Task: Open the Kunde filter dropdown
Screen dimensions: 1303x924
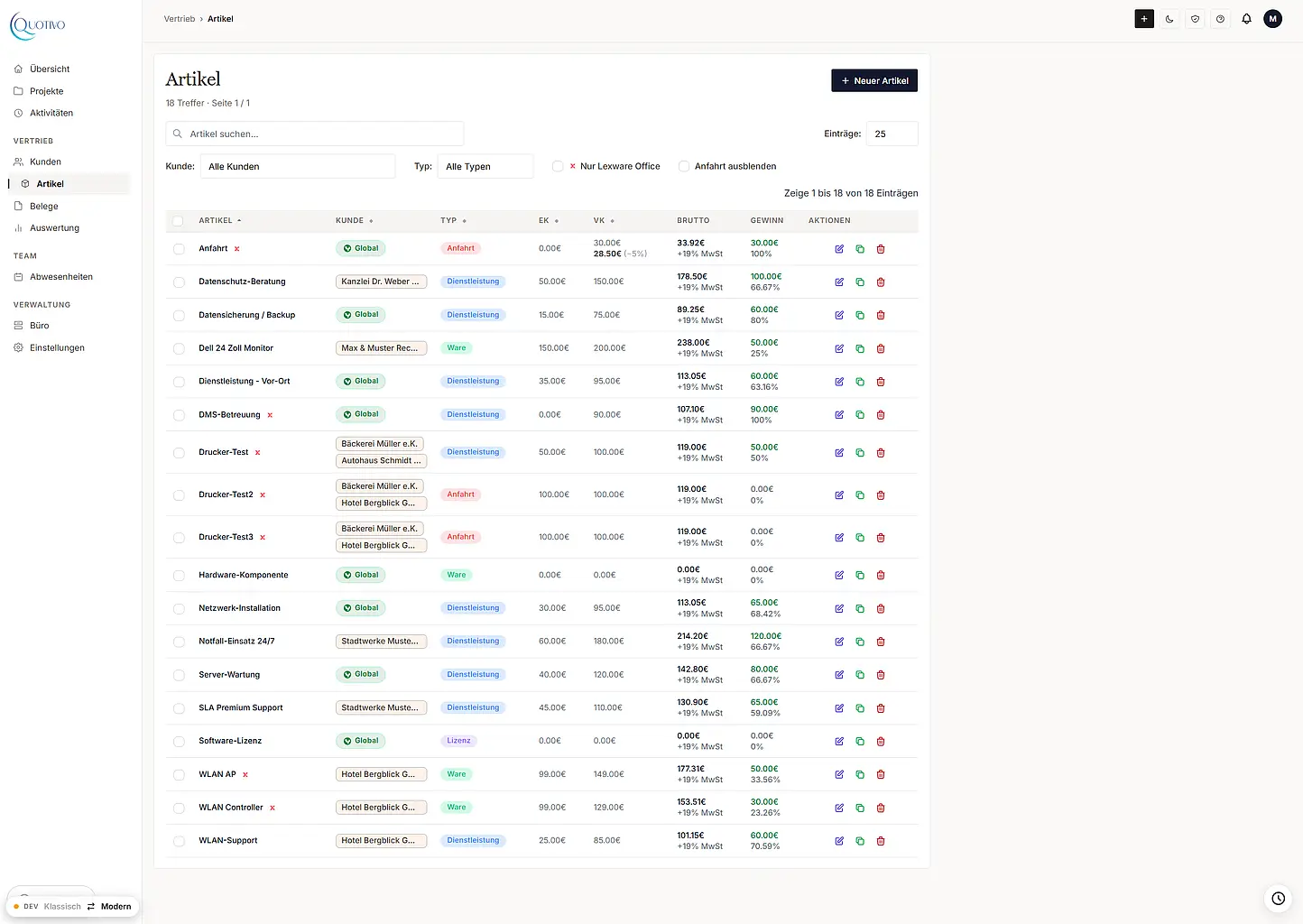Action: click(298, 166)
